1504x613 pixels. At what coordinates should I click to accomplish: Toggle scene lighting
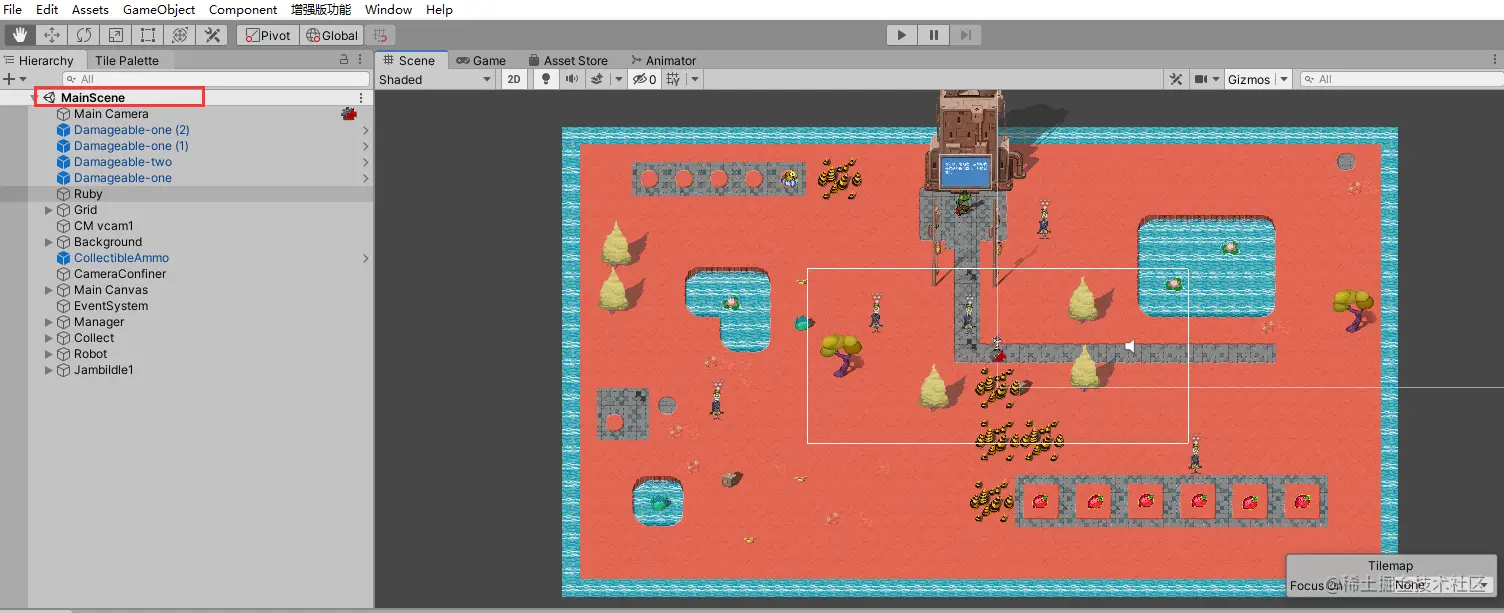point(545,79)
